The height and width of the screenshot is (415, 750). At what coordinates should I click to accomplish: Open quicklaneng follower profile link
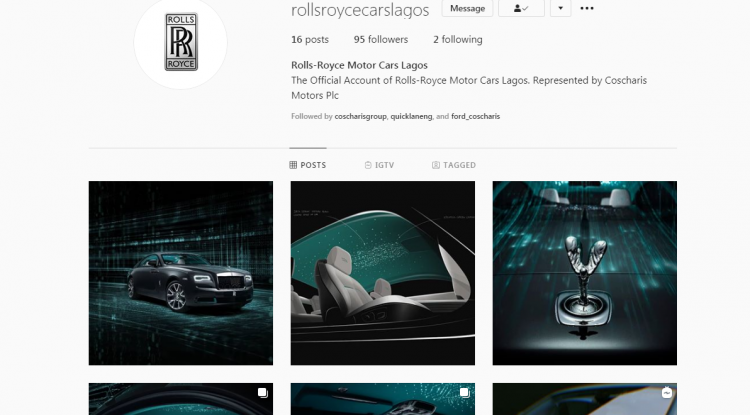(x=411, y=116)
